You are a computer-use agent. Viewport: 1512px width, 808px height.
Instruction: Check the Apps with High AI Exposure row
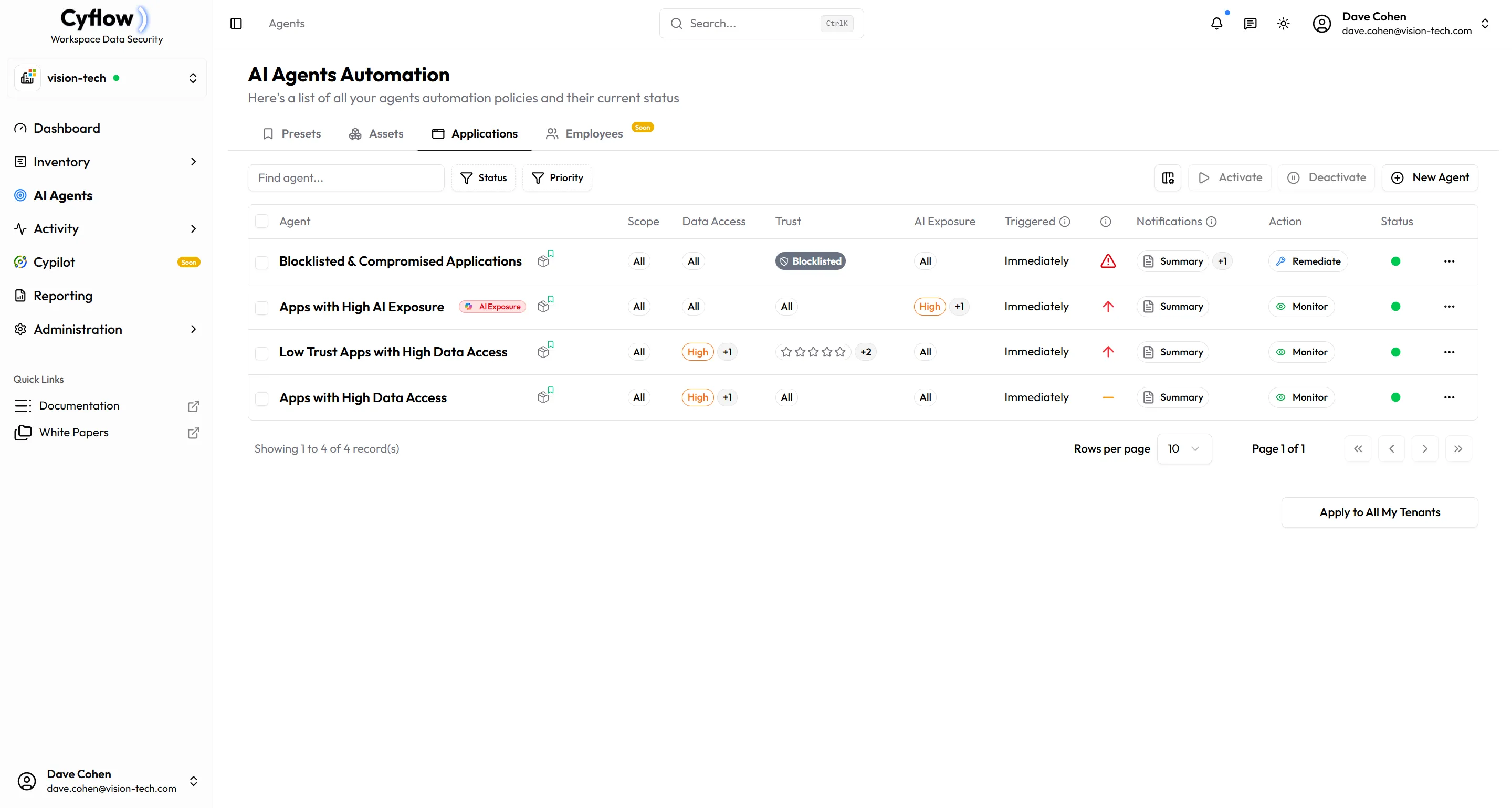[262, 307]
